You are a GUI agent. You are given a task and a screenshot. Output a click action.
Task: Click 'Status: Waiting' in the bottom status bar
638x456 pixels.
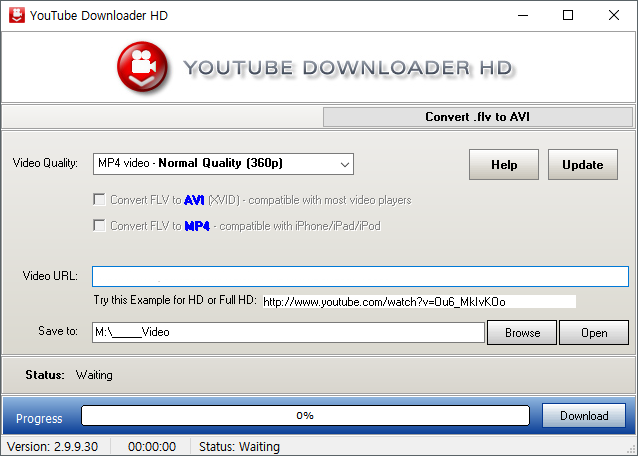239,447
